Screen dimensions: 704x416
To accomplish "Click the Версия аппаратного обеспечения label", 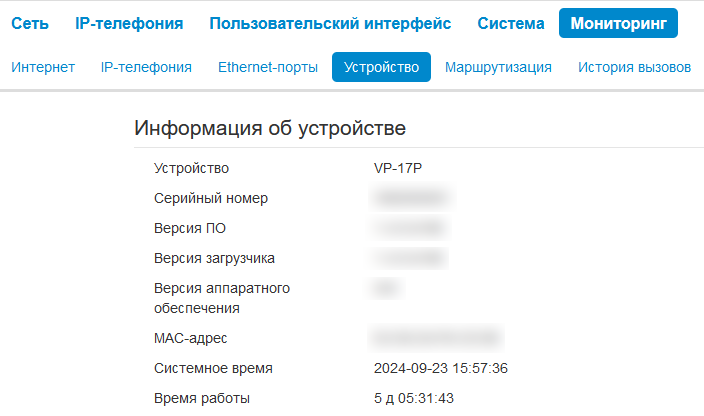I will tap(222, 298).
